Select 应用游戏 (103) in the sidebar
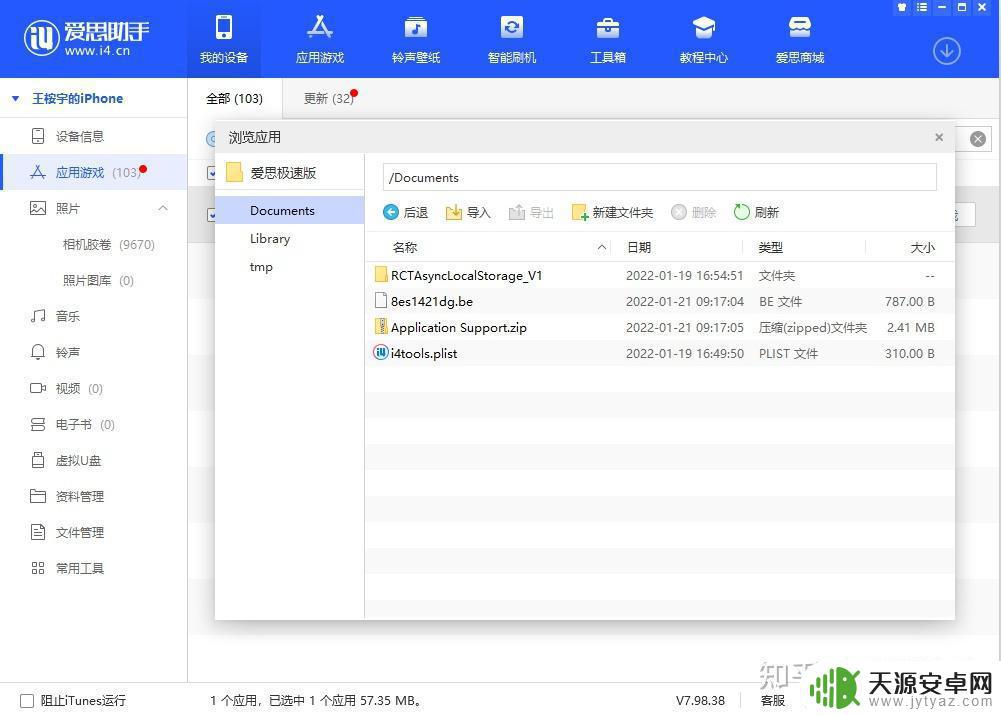1001x716 pixels. 93,172
